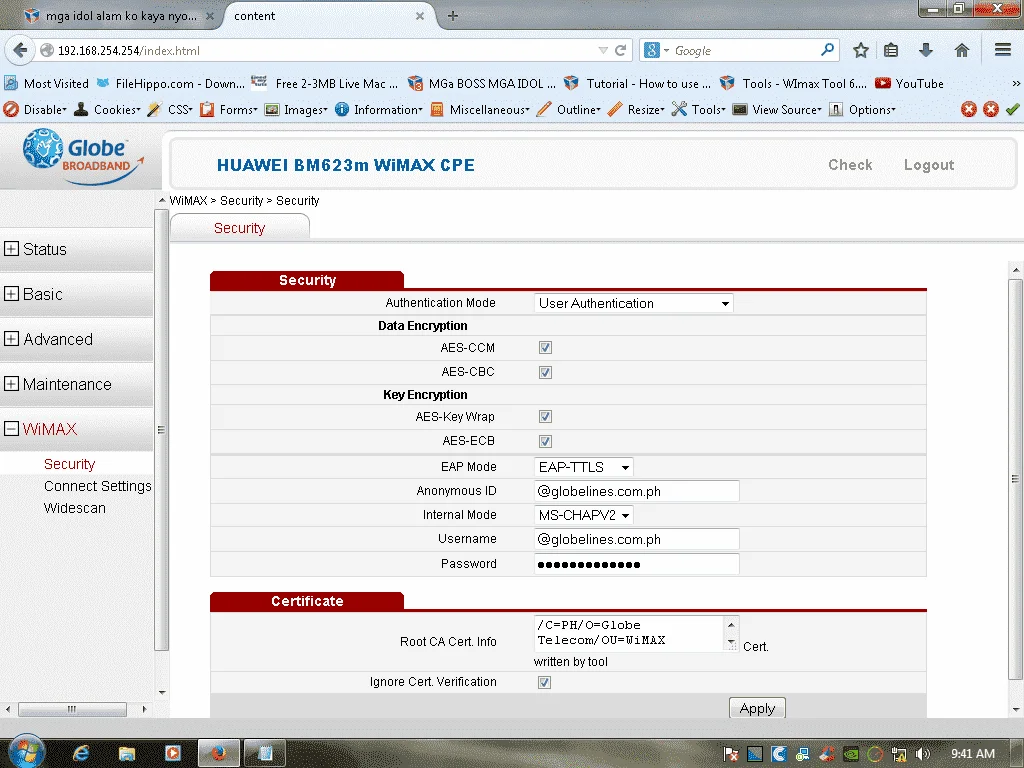This screenshot has height=768, width=1024.
Task: Open the Information developer menu
Action: (x=379, y=110)
